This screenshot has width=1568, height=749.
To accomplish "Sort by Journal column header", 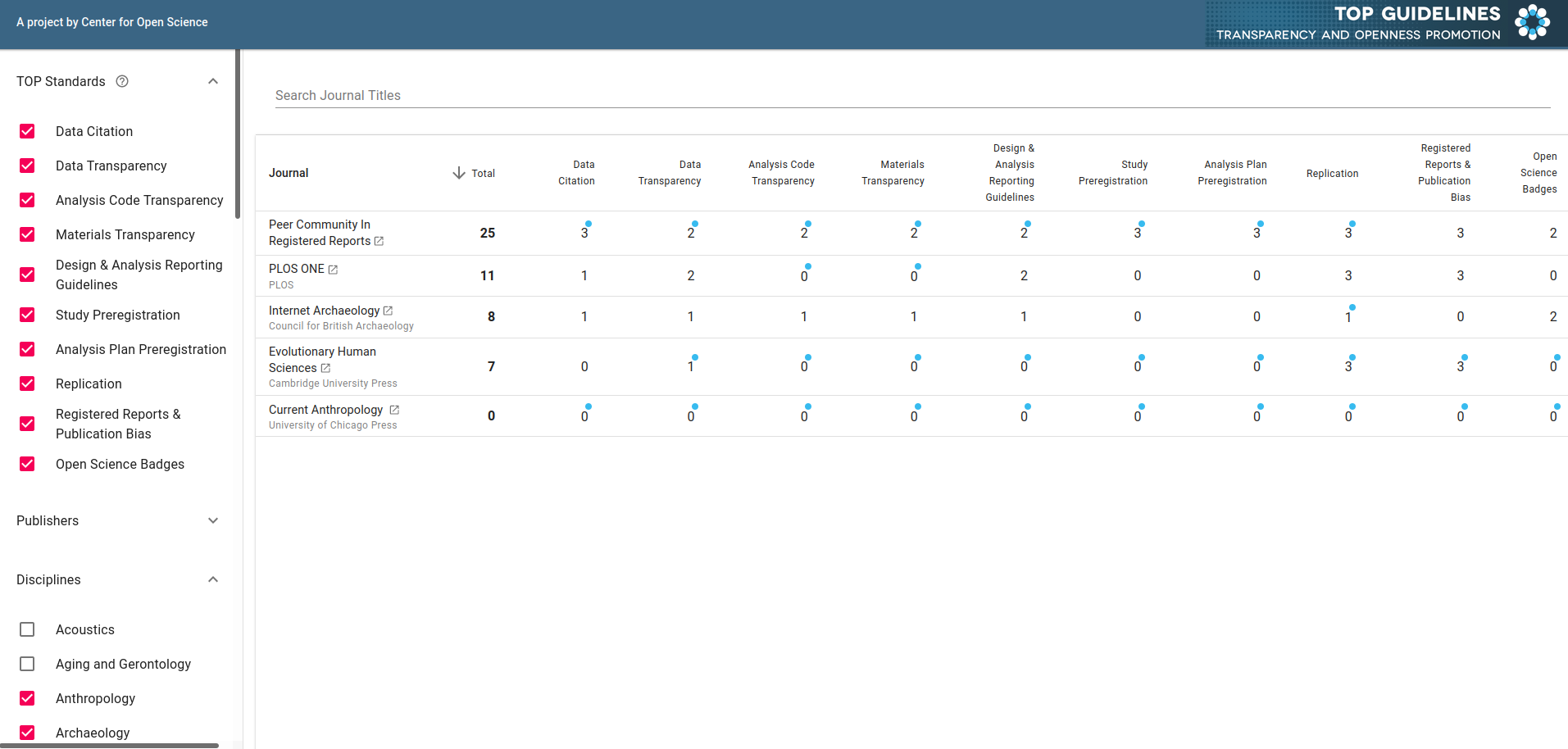I will (289, 173).
